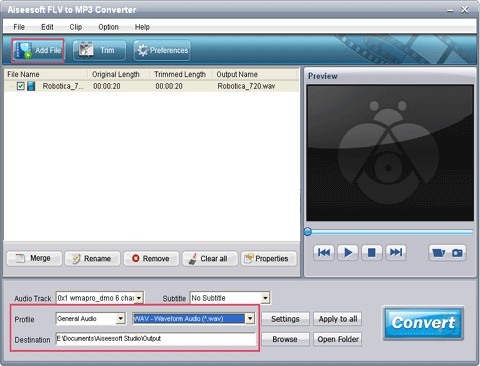Click the Rename button
Screen dimensions: 480x366
point(92,259)
